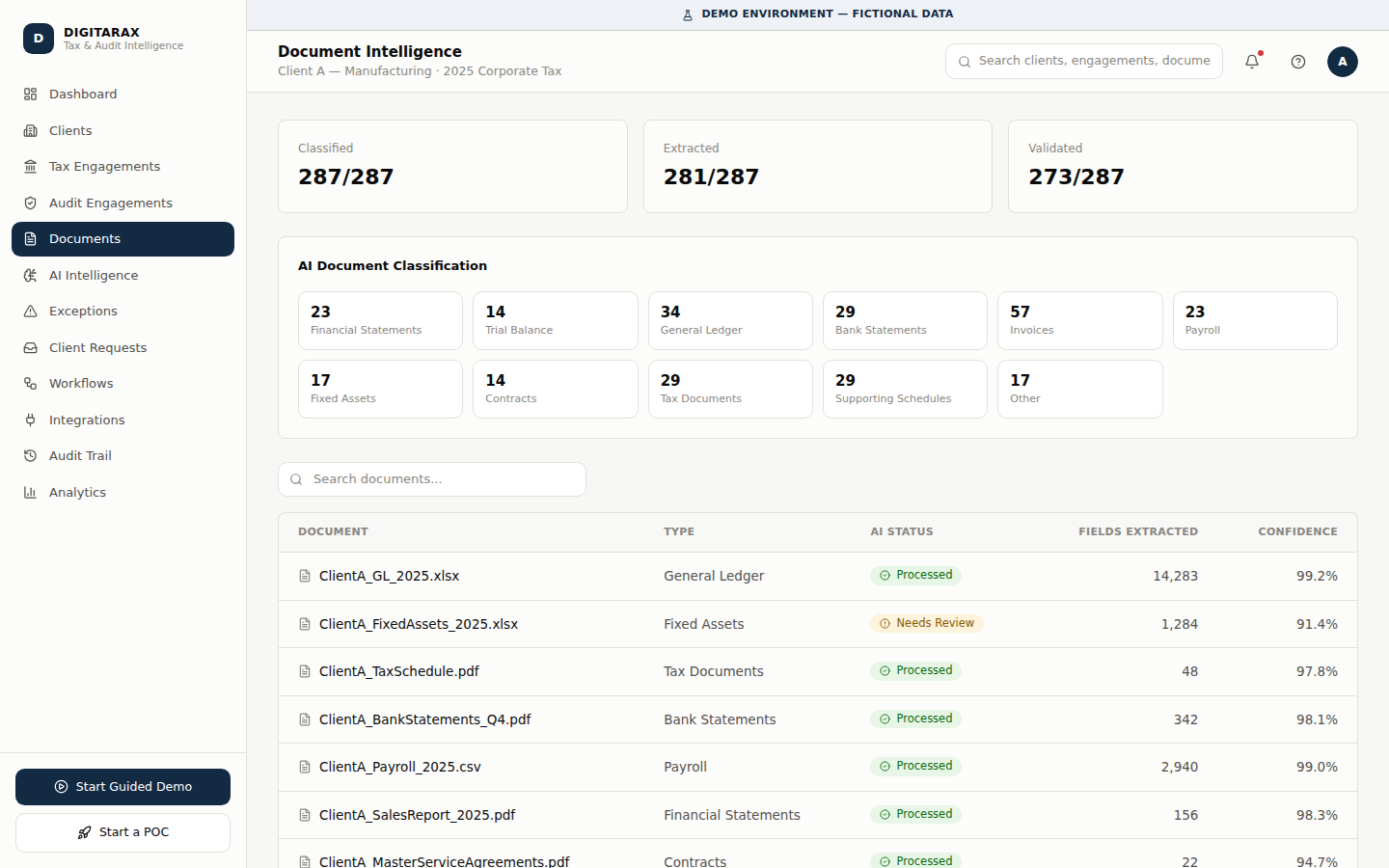The width and height of the screenshot is (1389, 868).
Task: Open help via the question mark icon
Action: point(1298,62)
